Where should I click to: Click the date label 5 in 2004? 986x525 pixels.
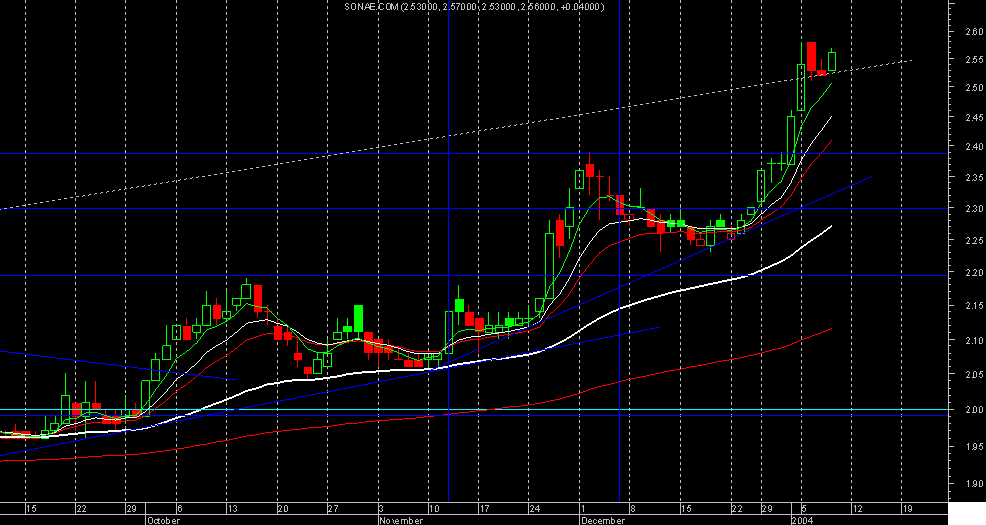pyautogui.click(x=804, y=509)
